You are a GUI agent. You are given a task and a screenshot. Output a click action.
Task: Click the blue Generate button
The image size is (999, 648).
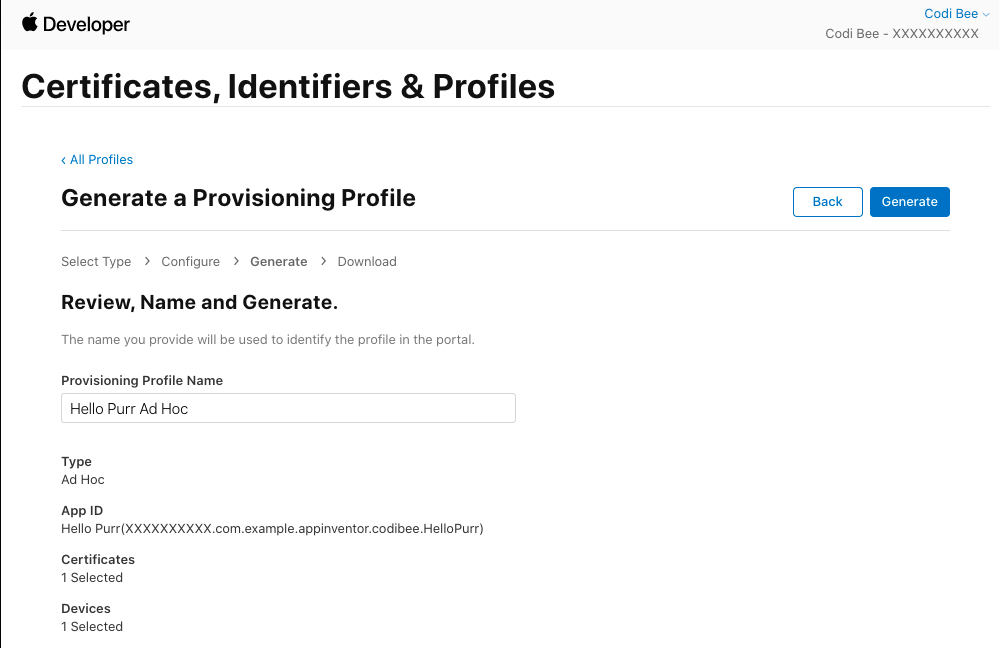(x=909, y=202)
